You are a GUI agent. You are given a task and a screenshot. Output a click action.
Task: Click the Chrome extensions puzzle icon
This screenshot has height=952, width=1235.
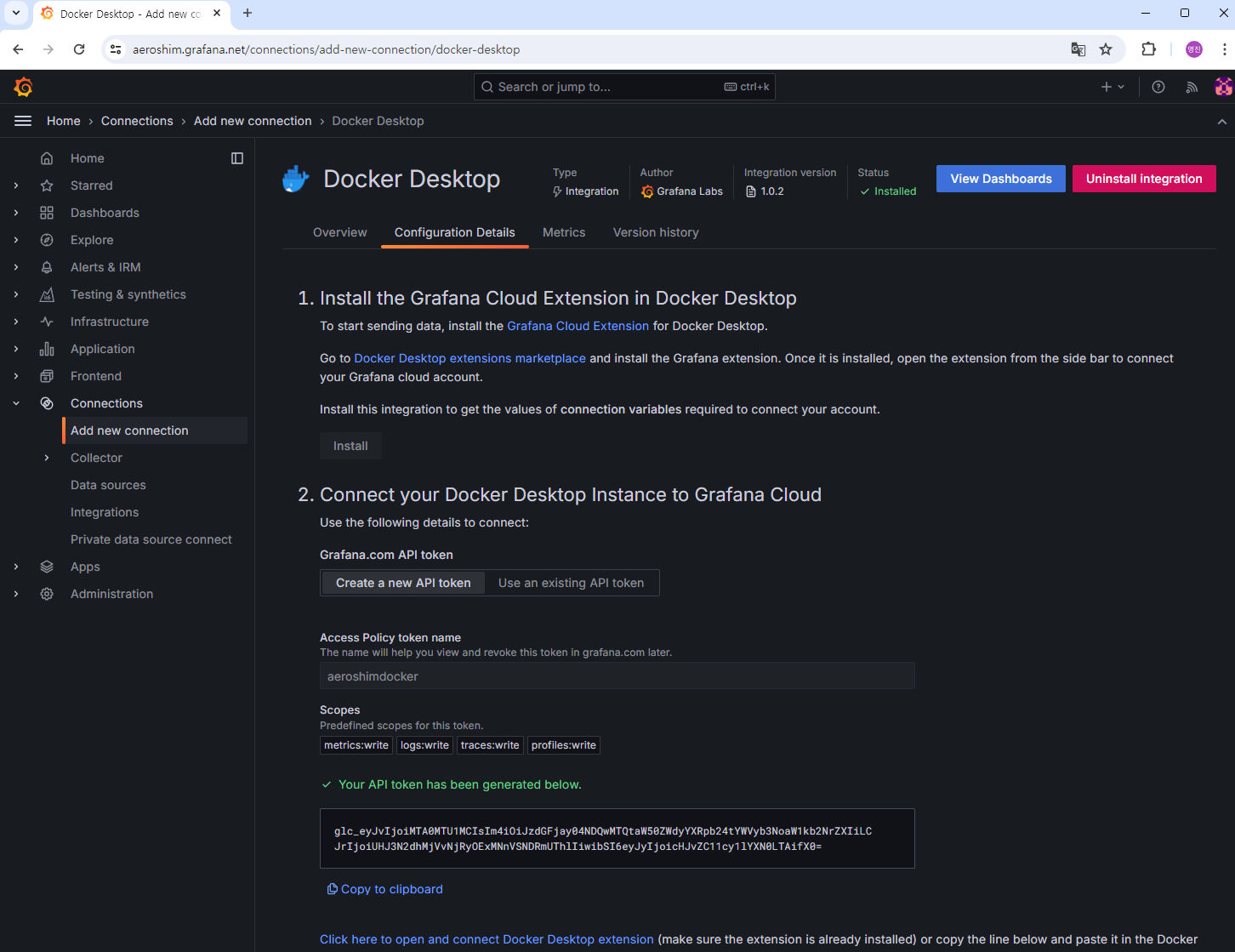pyautogui.click(x=1148, y=49)
